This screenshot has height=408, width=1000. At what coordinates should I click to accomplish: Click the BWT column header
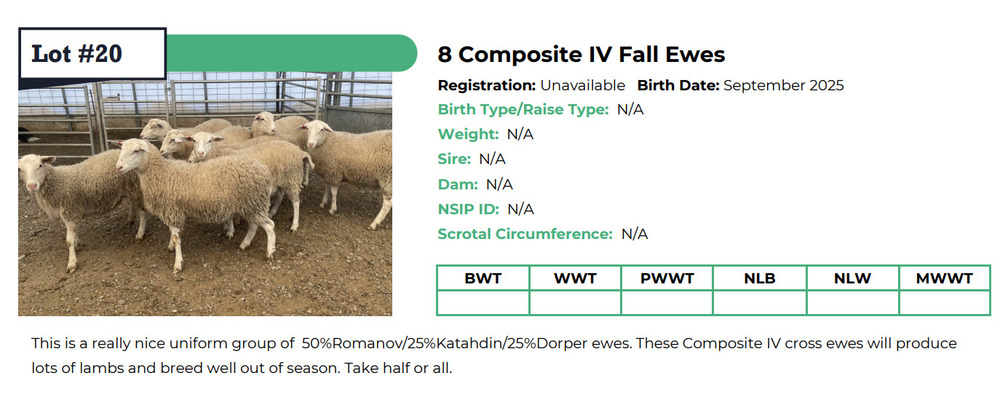(x=483, y=278)
